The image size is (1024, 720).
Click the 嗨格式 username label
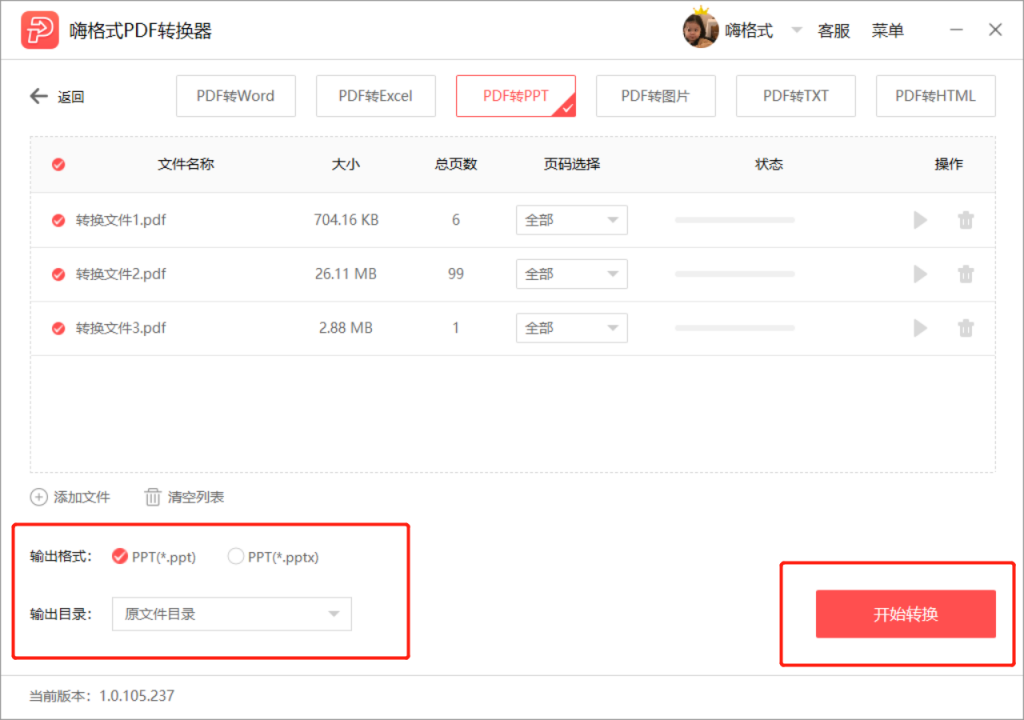coord(749,31)
